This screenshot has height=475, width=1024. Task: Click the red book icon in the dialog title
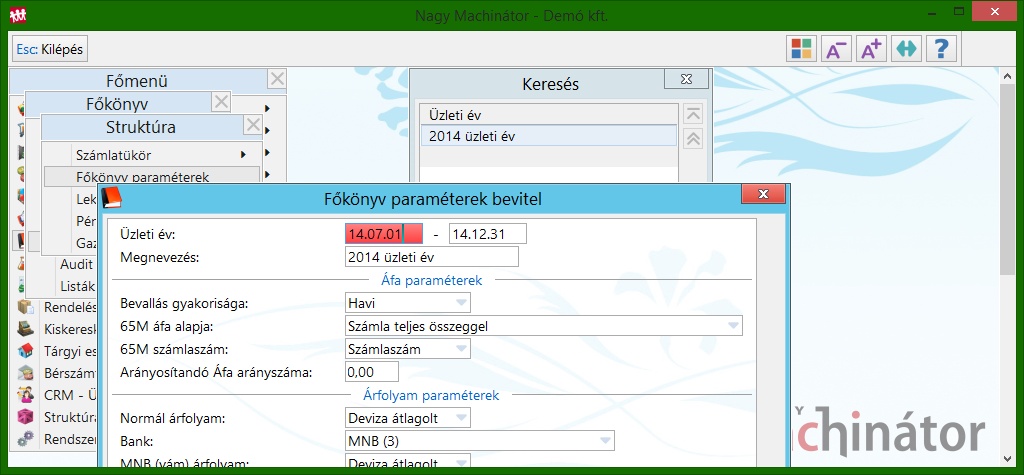[x=112, y=198]
